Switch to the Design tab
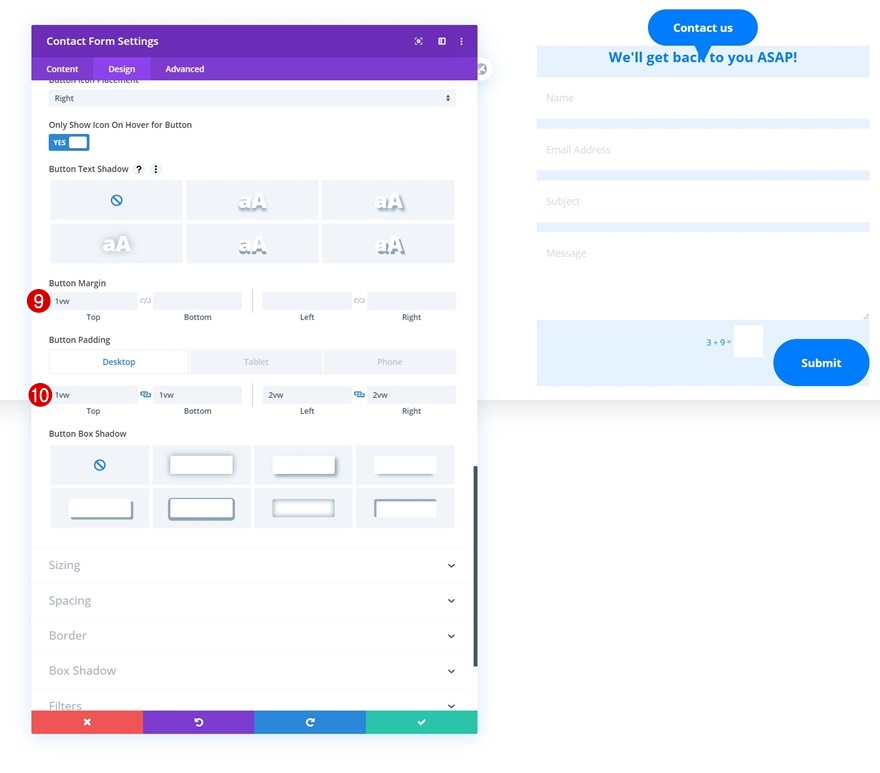The image size is (880, 773). tap(122, 68)
